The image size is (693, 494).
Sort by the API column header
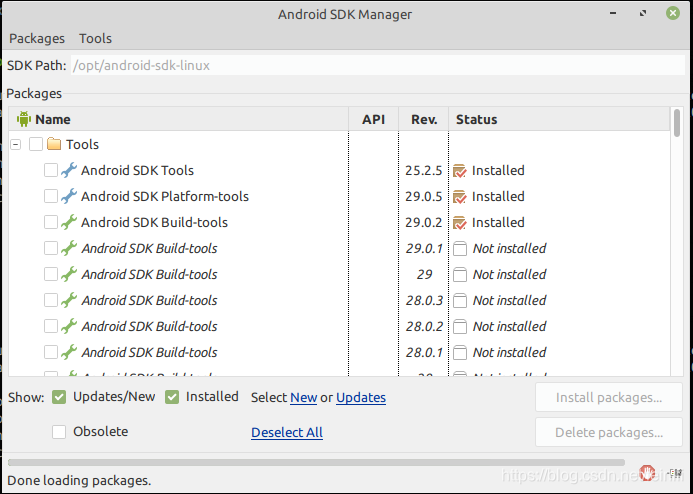coord(373,119)
